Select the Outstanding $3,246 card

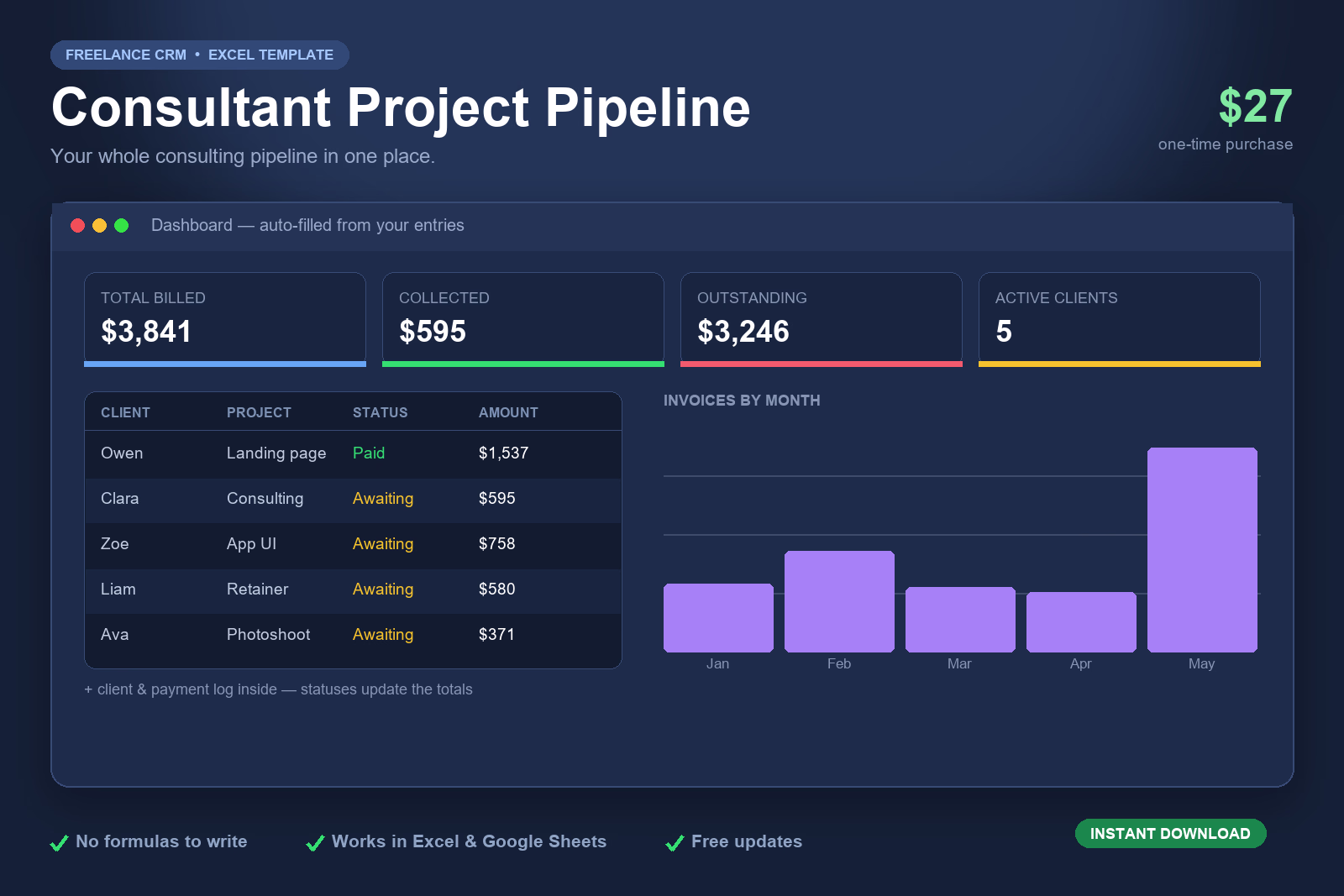click(x=822, y=319)
